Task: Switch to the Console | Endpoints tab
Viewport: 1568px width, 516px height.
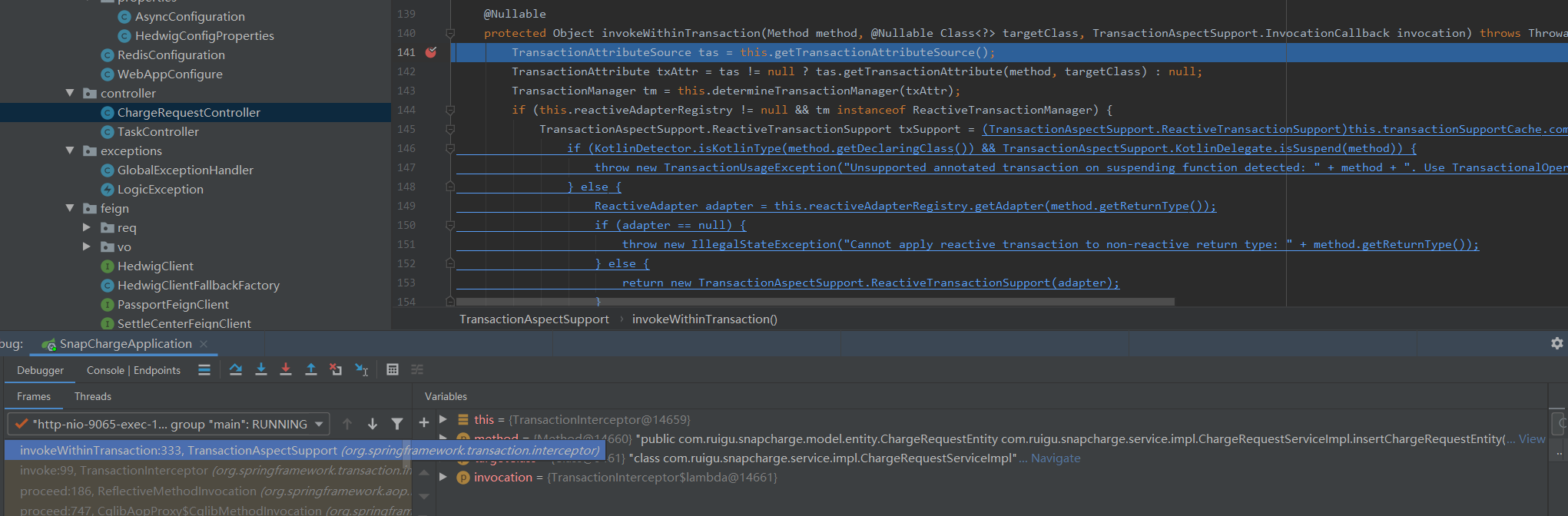Action: point(134,370)
